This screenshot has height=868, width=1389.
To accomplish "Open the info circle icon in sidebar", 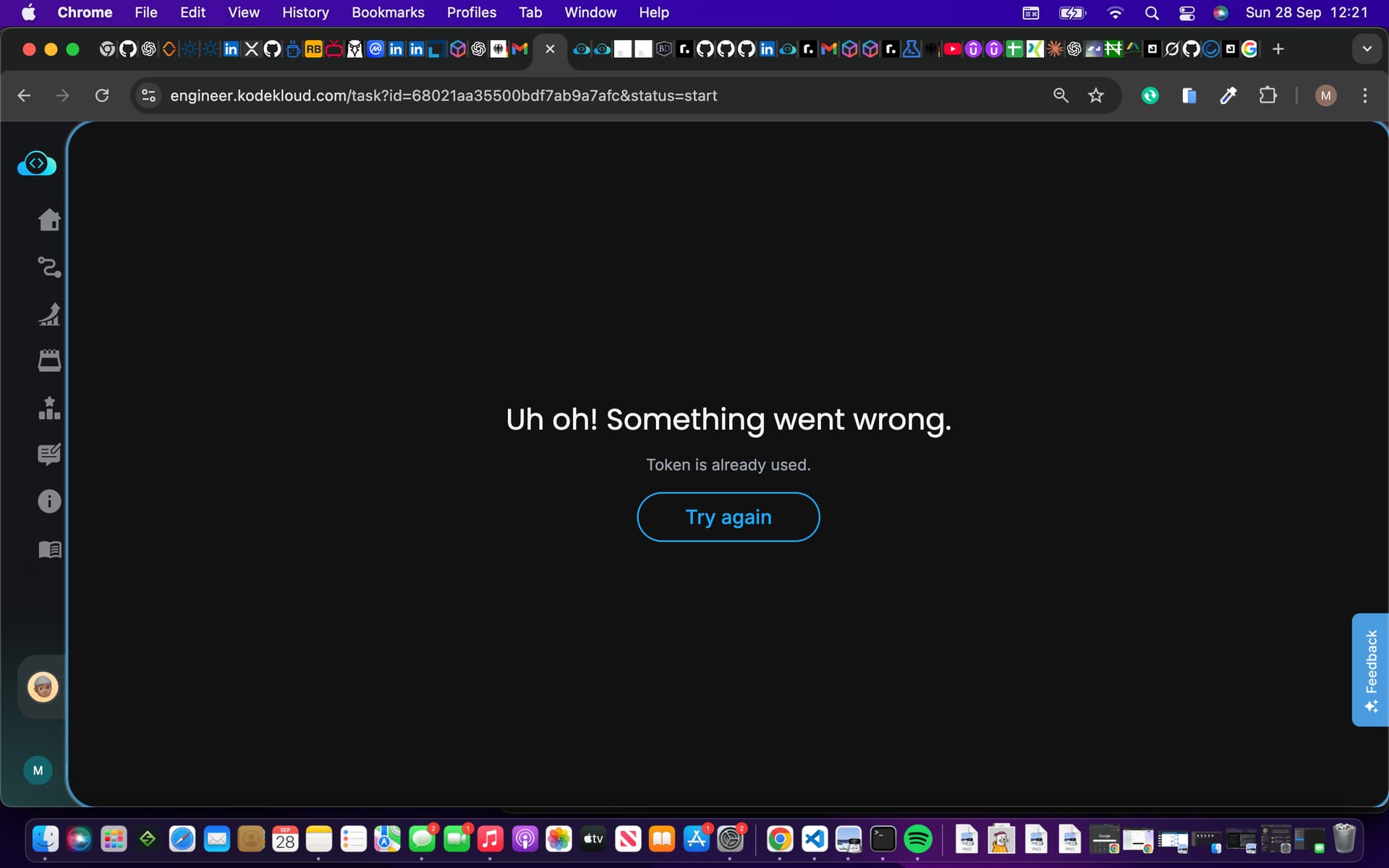I will 49,501.
